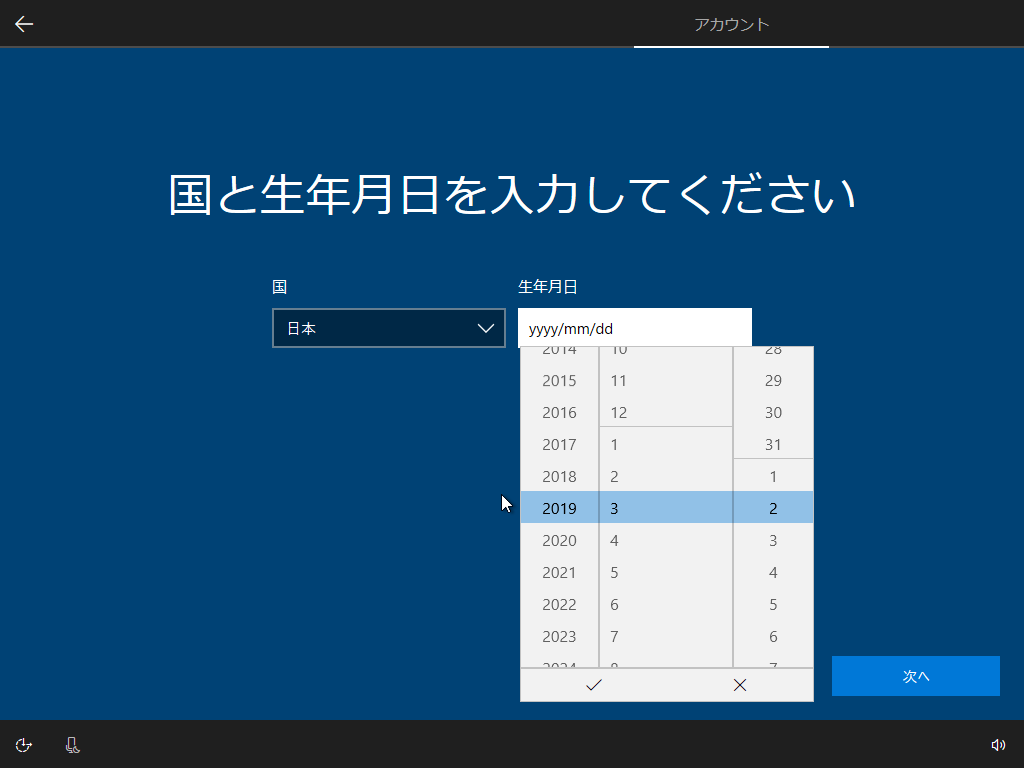The width and height of the screenshot is (1024, 768).
Task: Click the microphone icon on the taskbar
Action: point(71,745)
